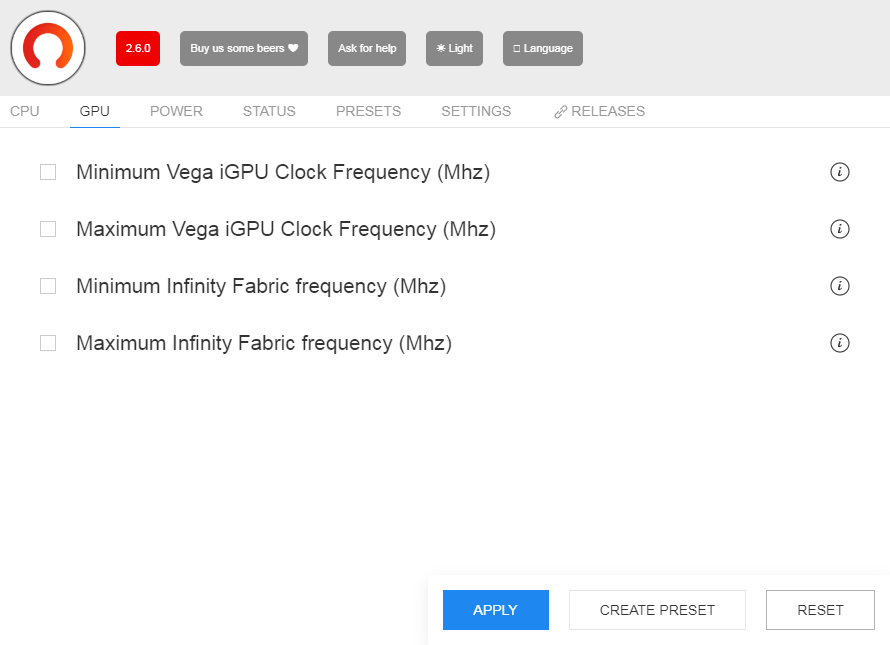Image resolution: width=890 pixels, height=645 pixels.
Task: Enable Minimum Vega iGPU Clock Frequency checkbox
Action: point(48,172)
